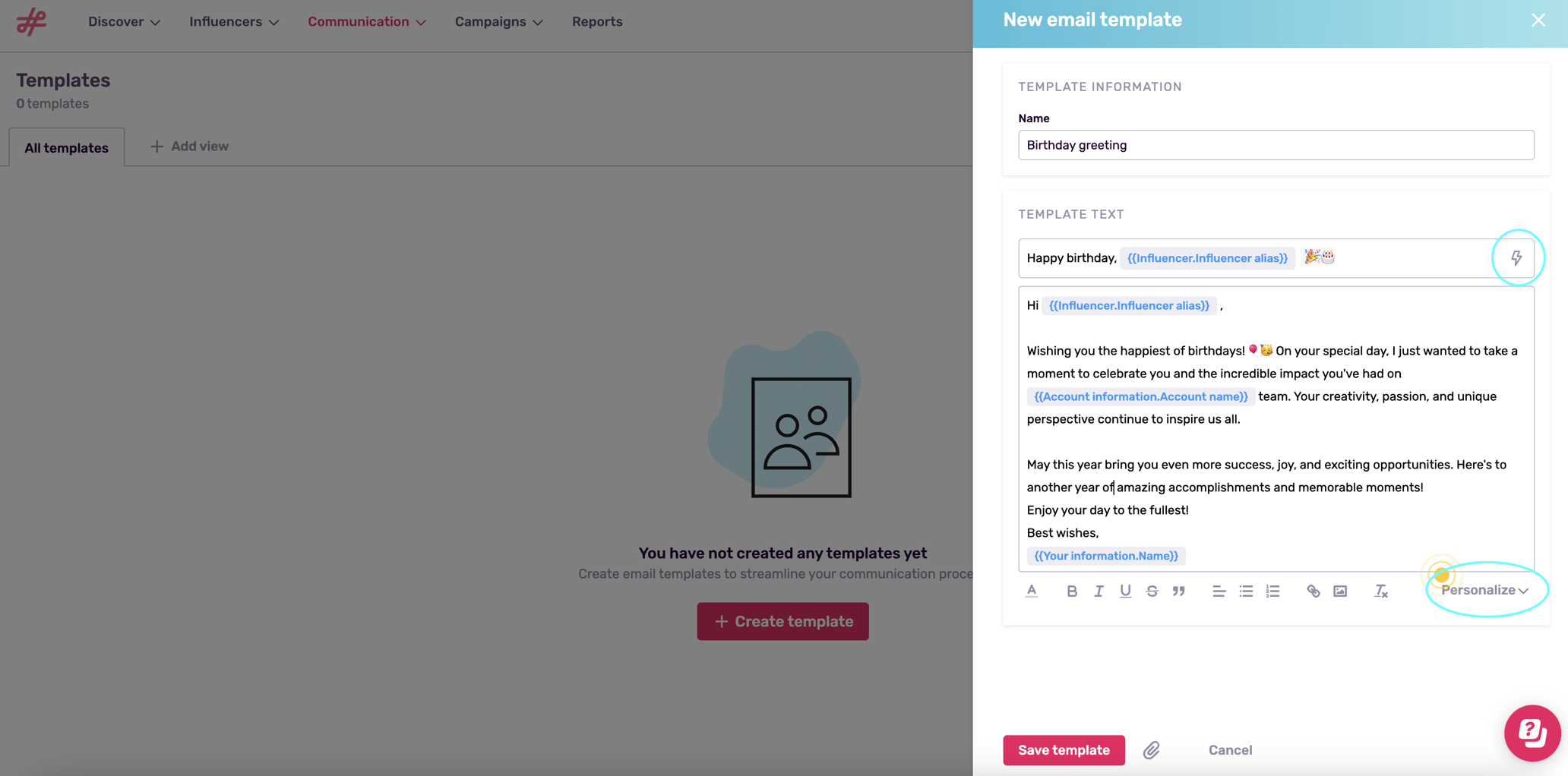Create a bulleted list in the template
Image resolution: width=1568 pixels, height=776 pixels.
tap(1246, 591)
